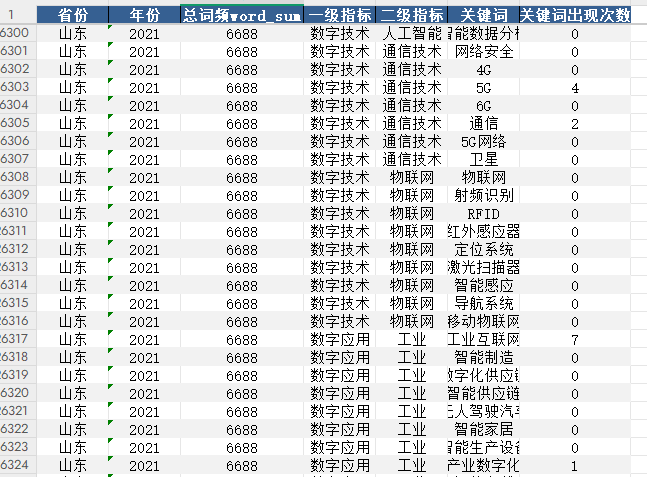The width and height of the screenshot is (647, 477).
Task: Select the 定位系统 keyword cell
Action: tap(483, 250)
